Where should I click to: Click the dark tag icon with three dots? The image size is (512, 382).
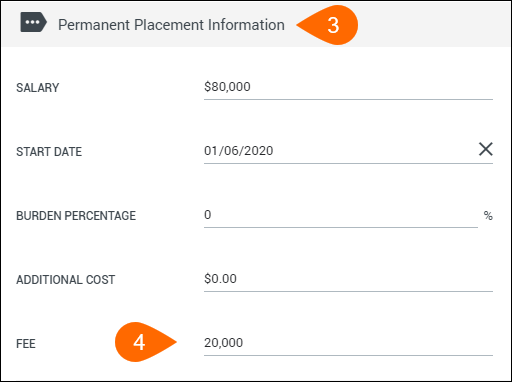(33, 22)
